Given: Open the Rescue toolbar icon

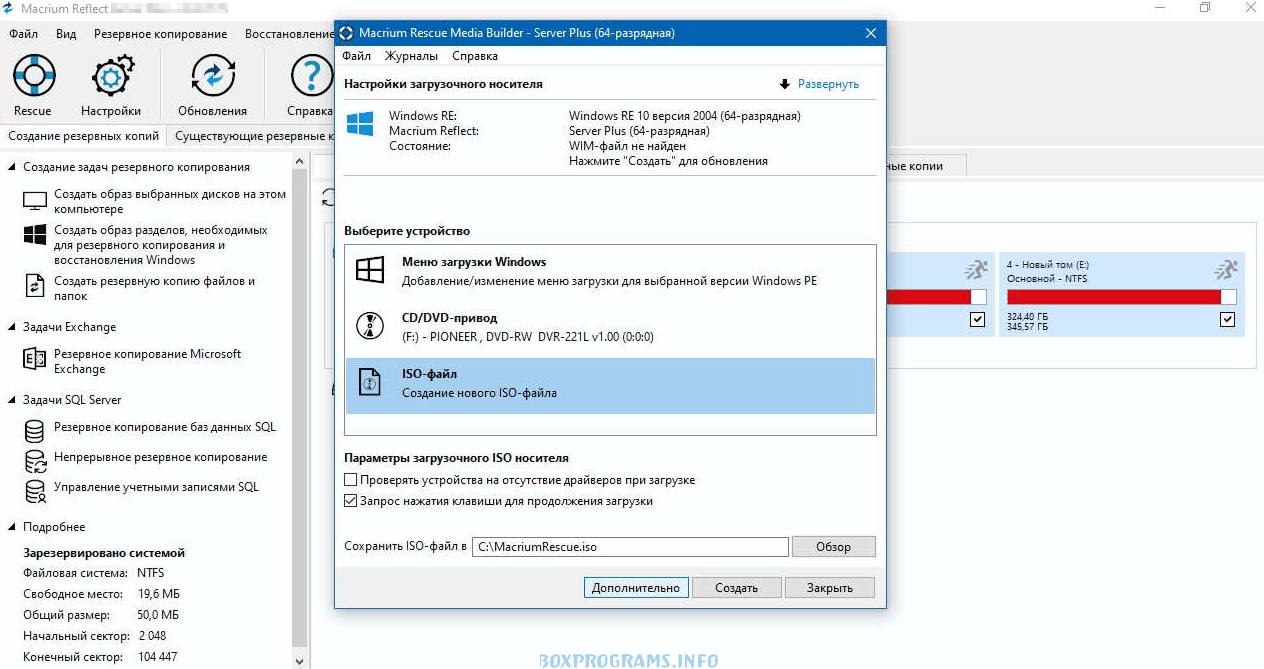Looking at the screenshot, I should pos(32,75).
